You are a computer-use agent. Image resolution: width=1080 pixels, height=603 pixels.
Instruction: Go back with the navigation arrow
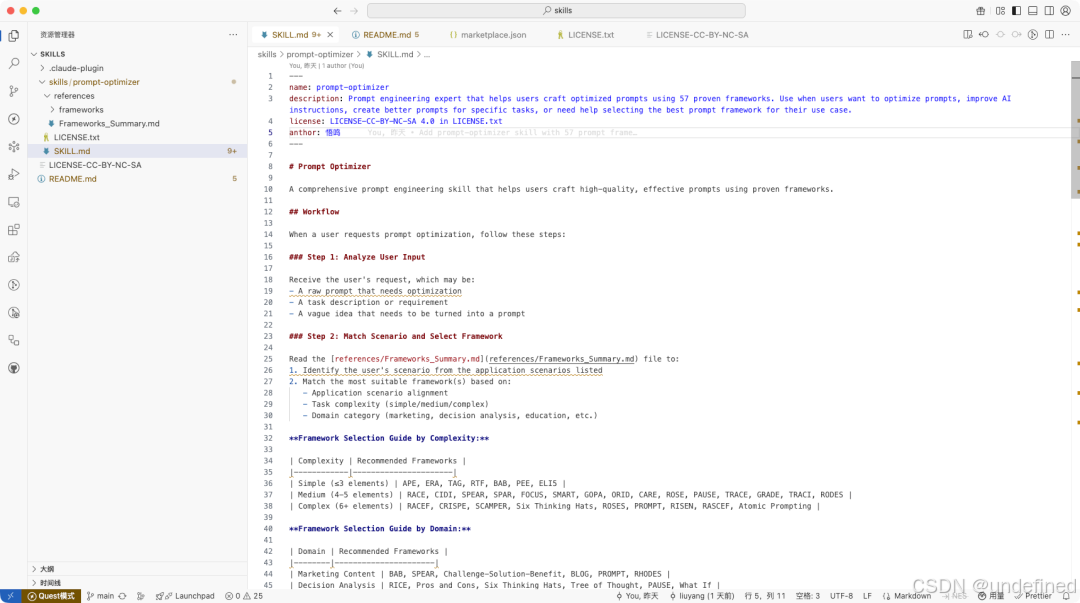pos(337,10)
